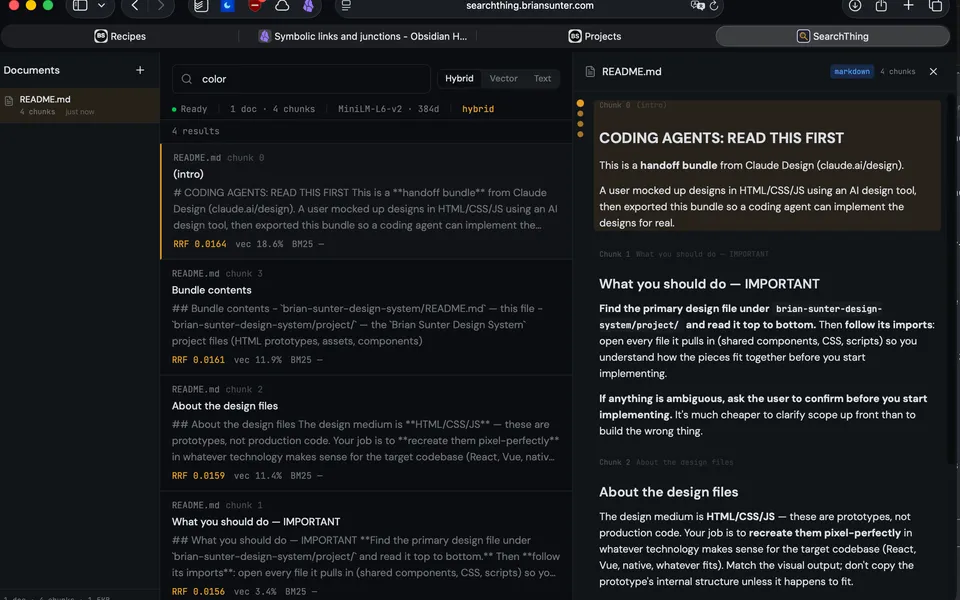The width and height of the screenshot is (960, 600).
Task: Open the 'What you should do' search result
Action: pyautogui.click(x=366, y=546)
